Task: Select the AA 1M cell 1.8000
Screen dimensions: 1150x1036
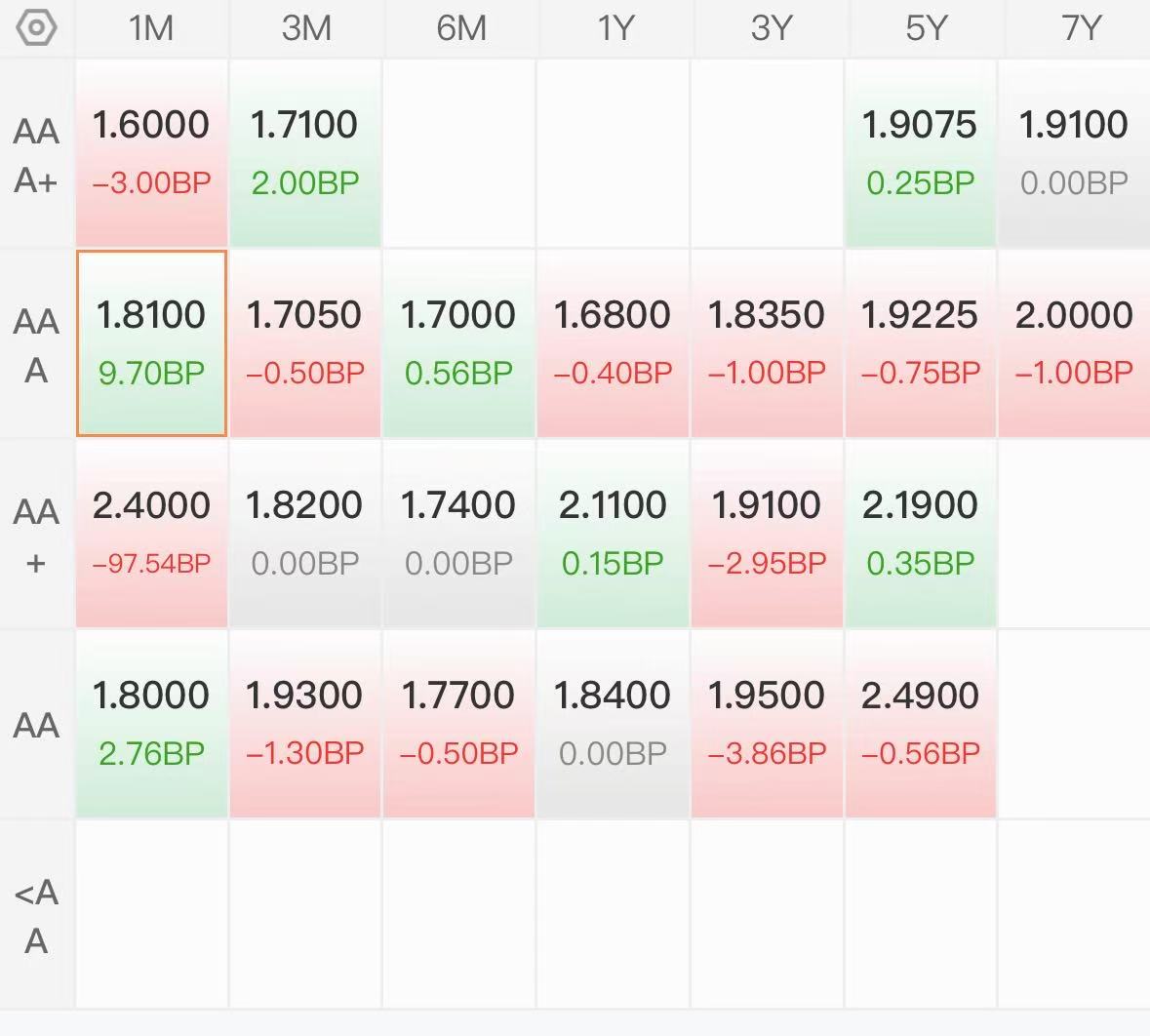Action: [152, 724]
